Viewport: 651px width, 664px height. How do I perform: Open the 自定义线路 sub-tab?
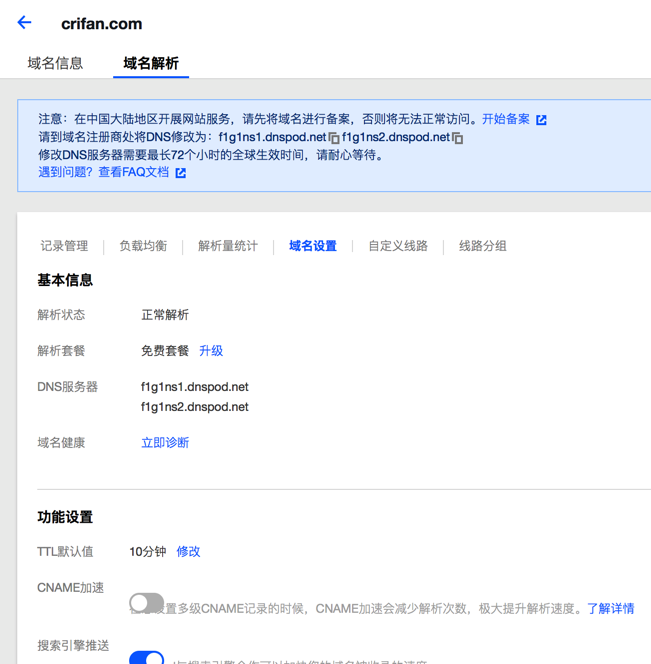tap(398, 246)
